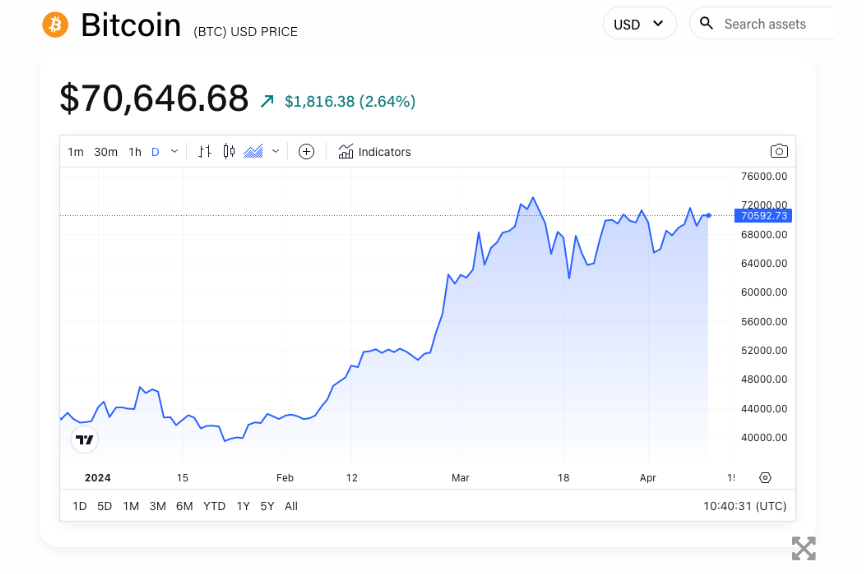The image size is (864, 574).
Task: Set chart interval to 30m
Action: click(x=105, y=152)
